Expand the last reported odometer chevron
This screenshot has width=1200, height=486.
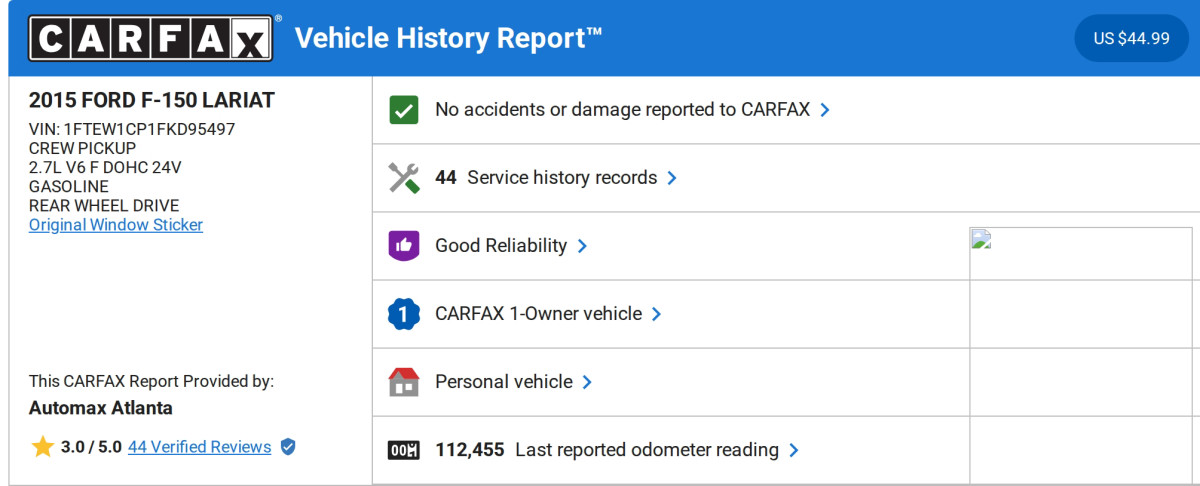794,450
